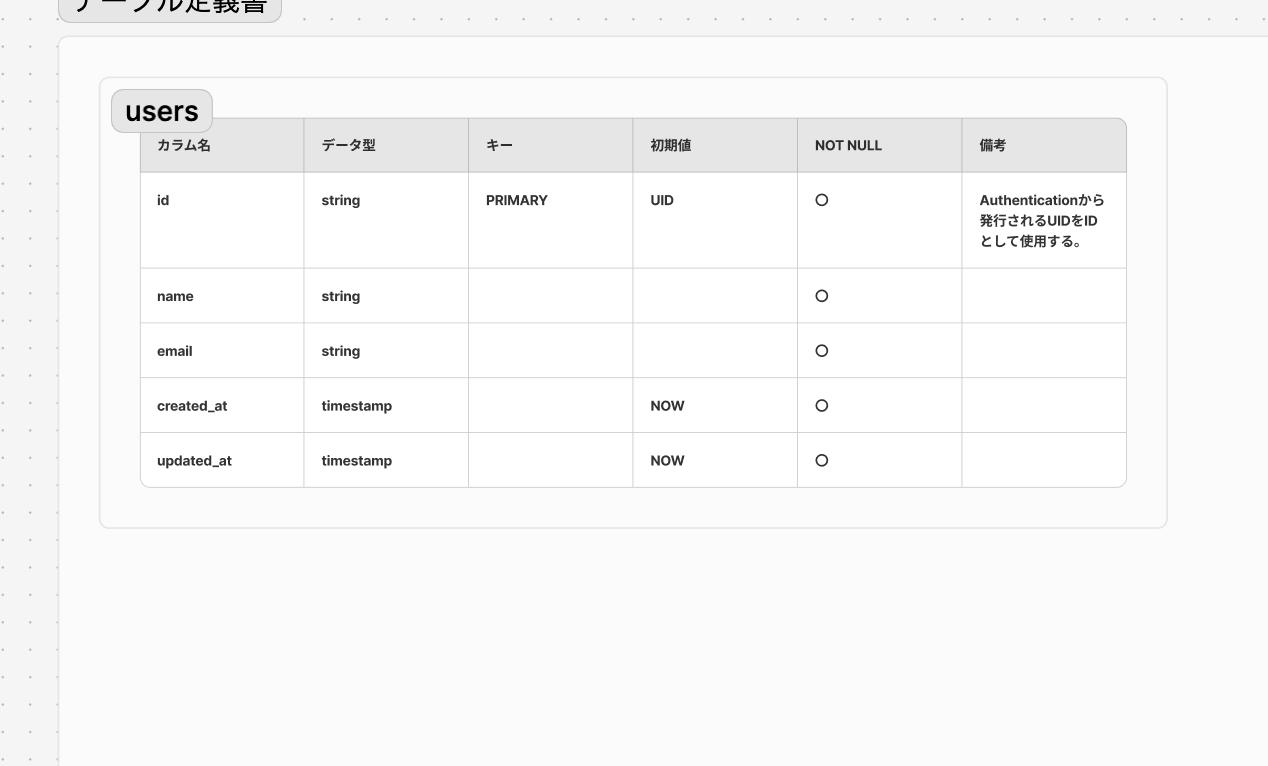Select the timestamp type cell for updated_at
Viewport: 1268px width, 766px height.
pos(356,460)
